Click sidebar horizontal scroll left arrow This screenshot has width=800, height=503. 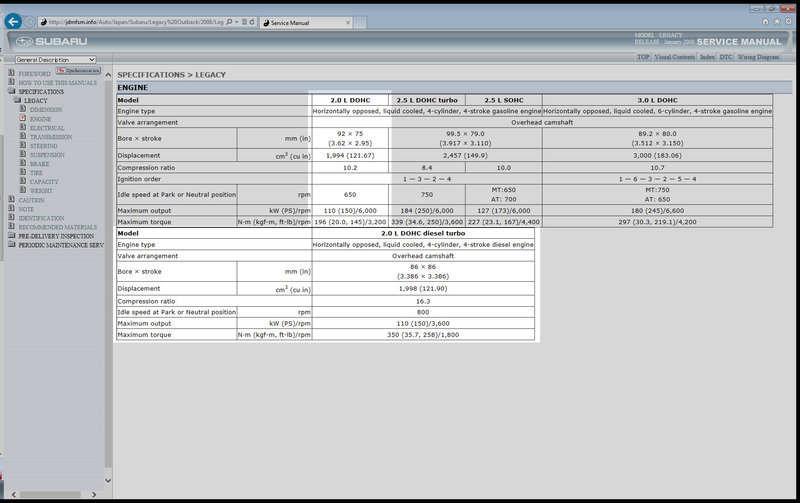[x=14, y=494]
